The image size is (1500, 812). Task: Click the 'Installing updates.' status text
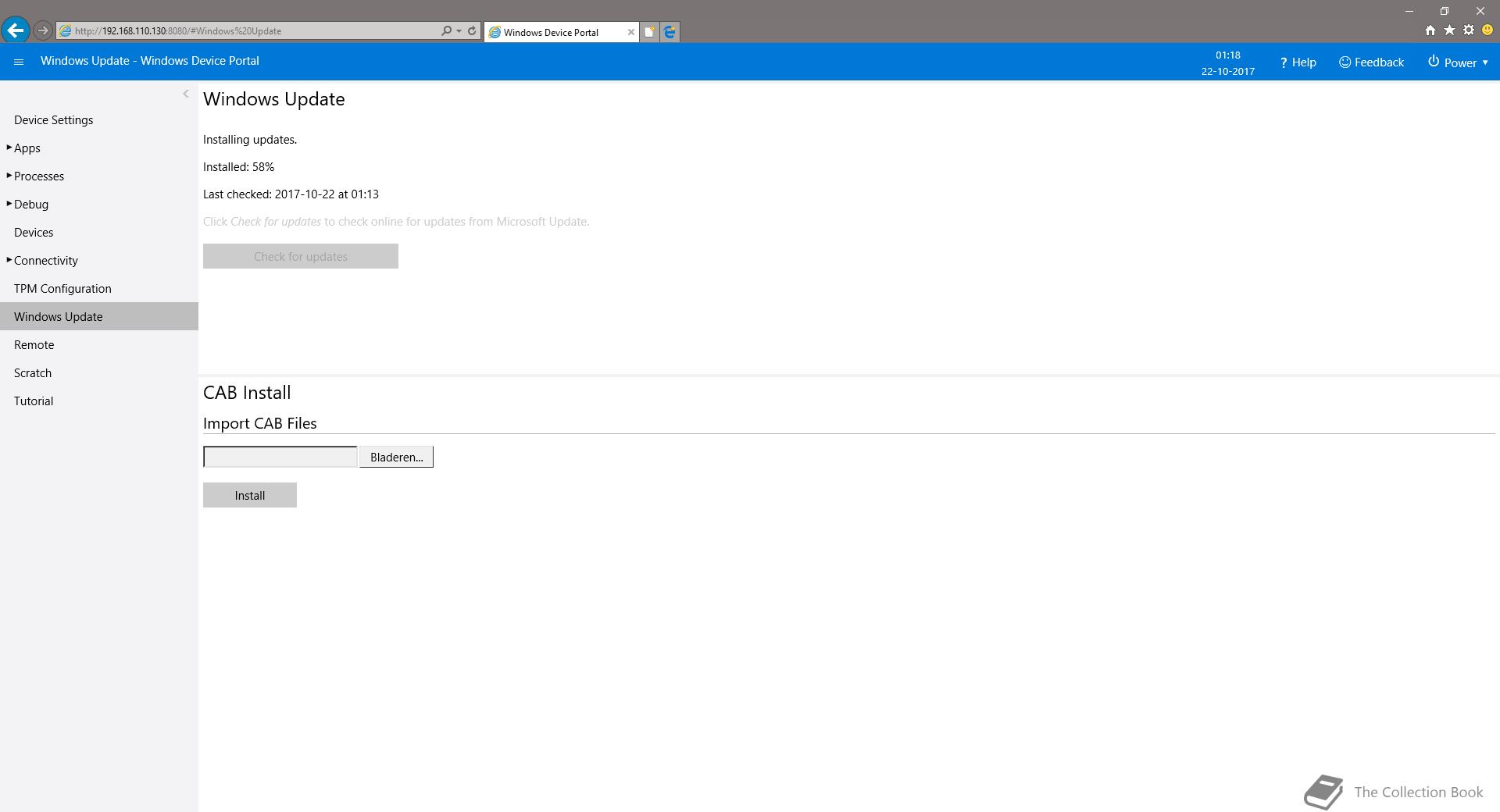(x=250, y=139)
